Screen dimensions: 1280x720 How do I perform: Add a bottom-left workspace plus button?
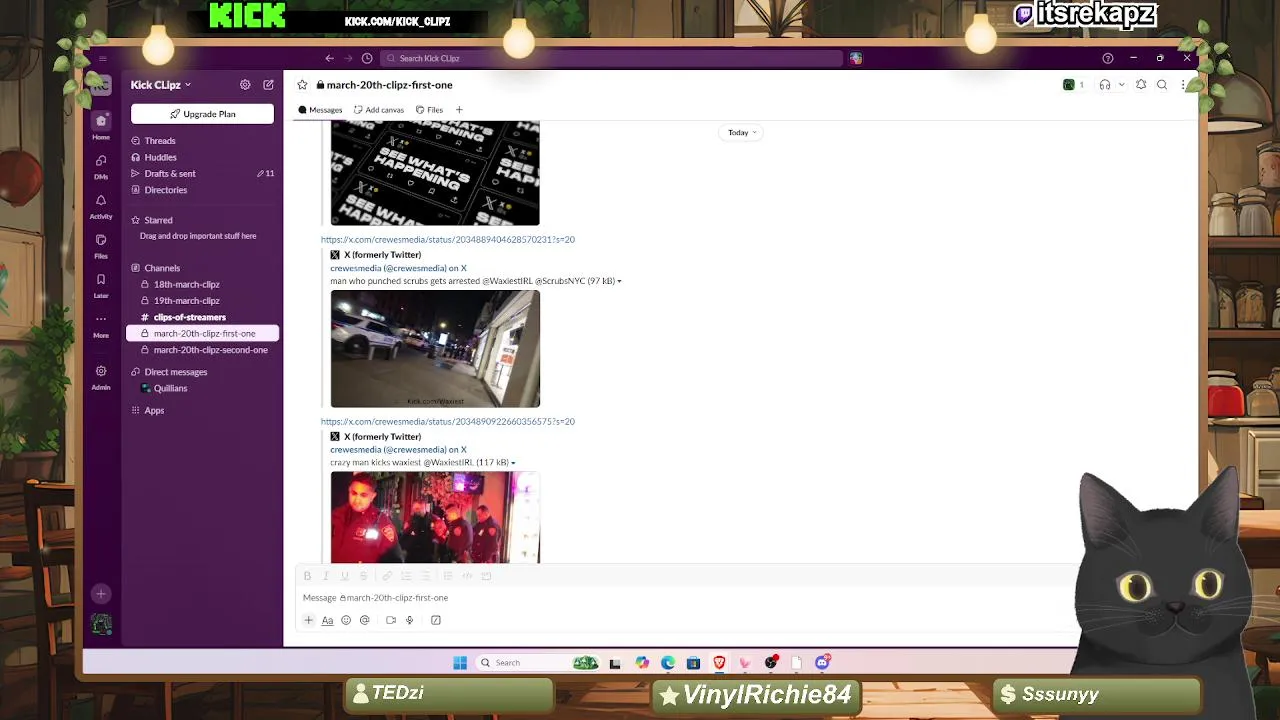coord(101,594)
